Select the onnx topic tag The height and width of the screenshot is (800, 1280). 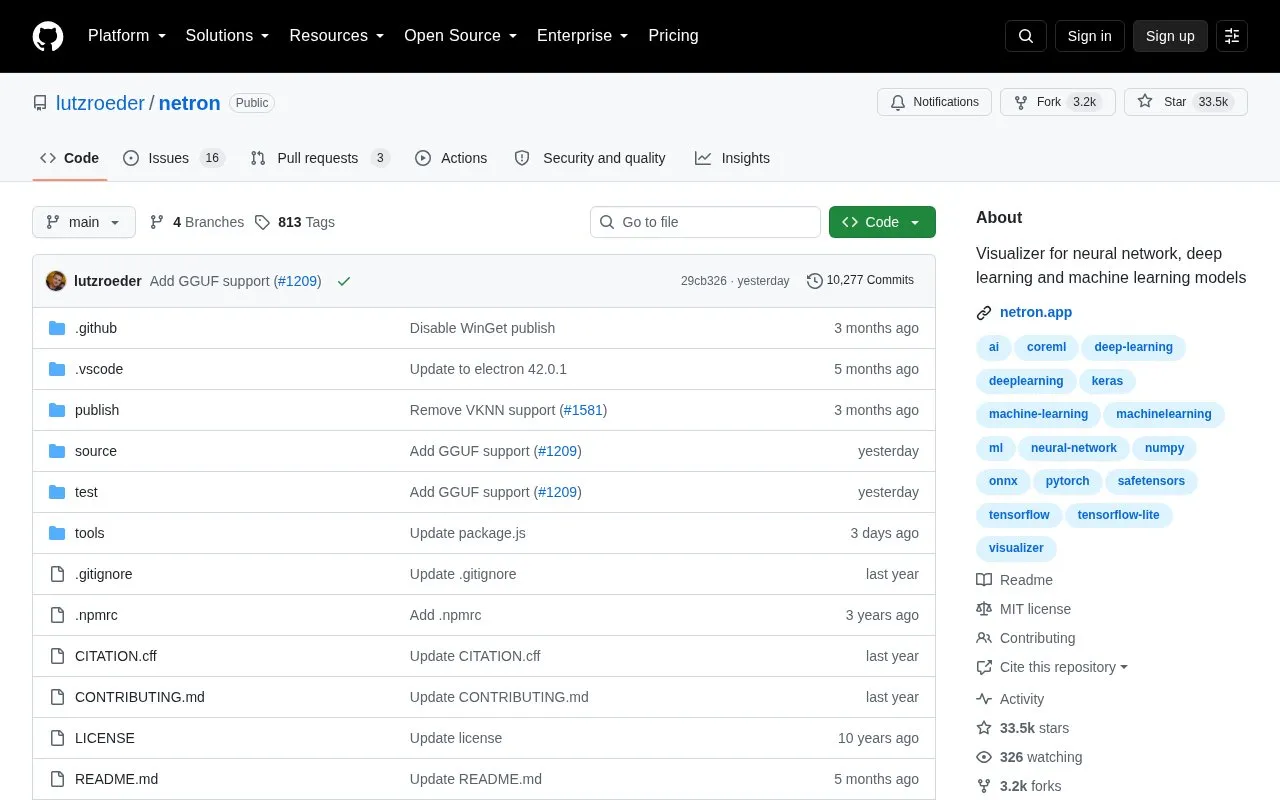1003,481
